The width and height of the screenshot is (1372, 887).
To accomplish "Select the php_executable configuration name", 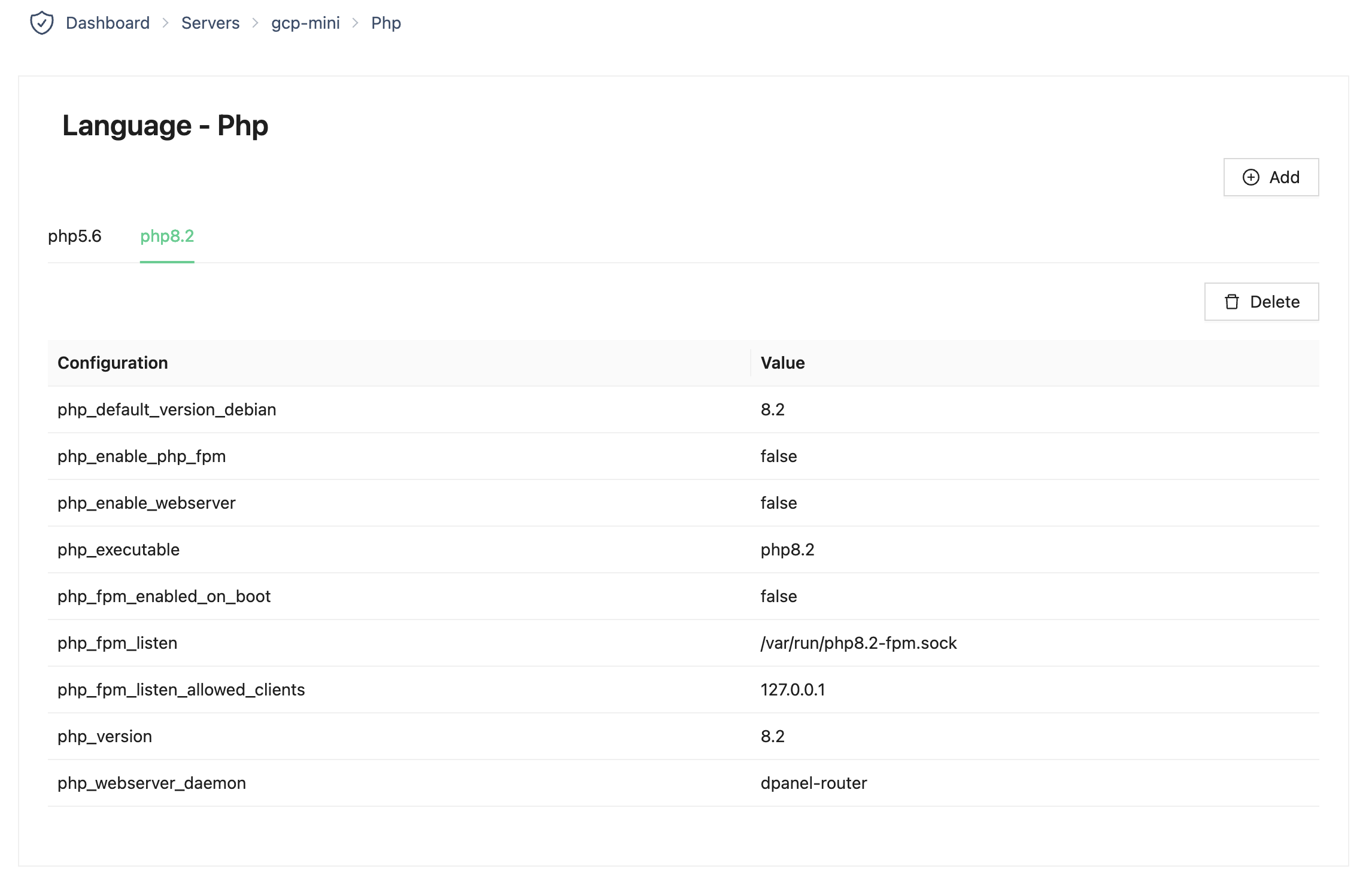I will 119,549.
